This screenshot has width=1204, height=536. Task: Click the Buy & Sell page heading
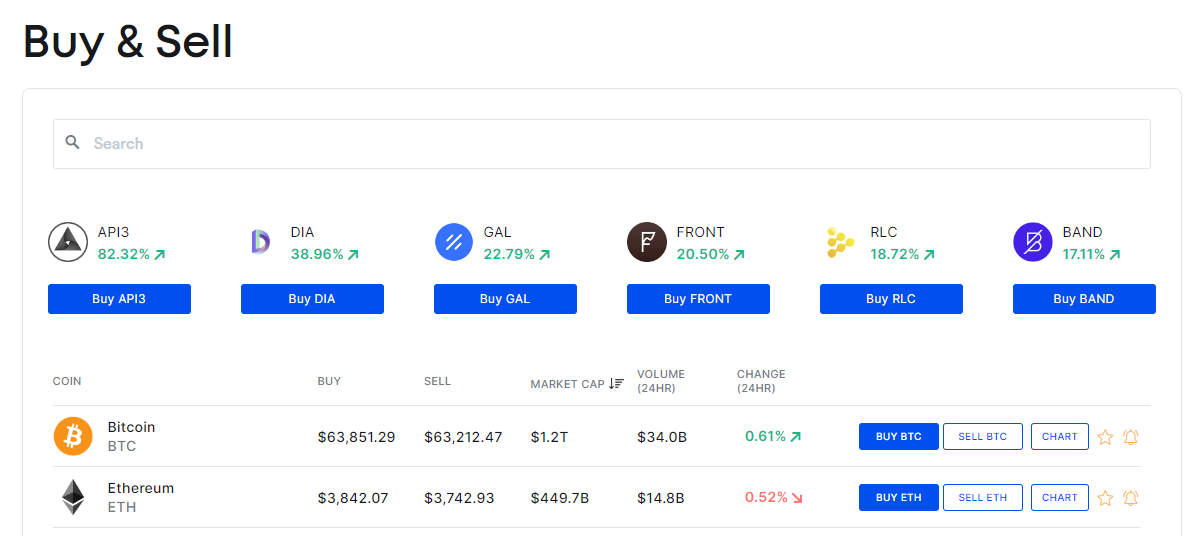(128, 42)
